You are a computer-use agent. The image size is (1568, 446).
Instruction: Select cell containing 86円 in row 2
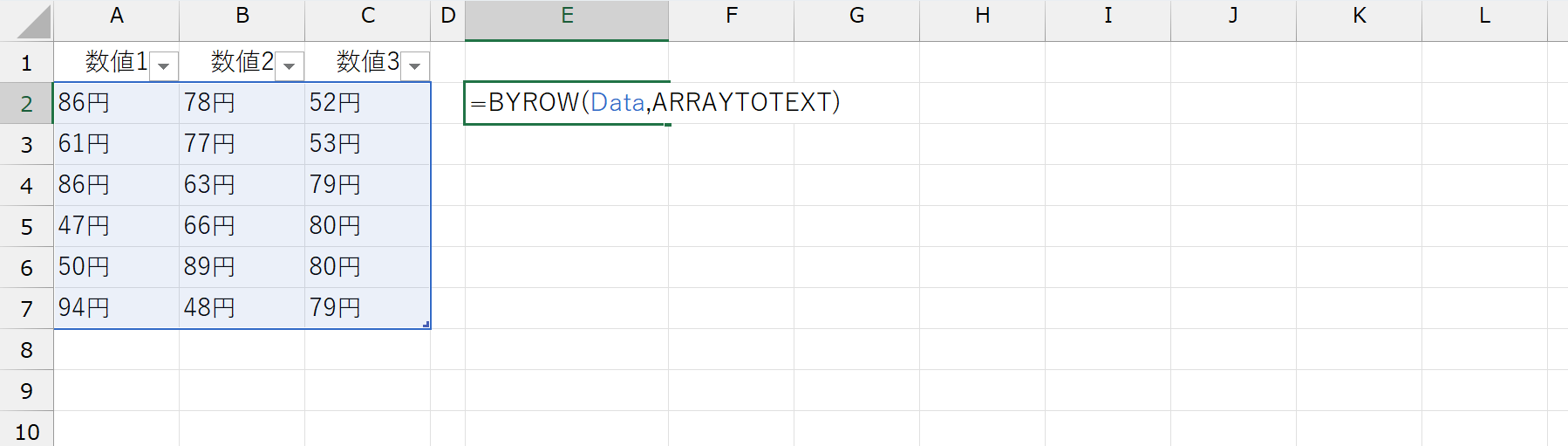click(x=116, y=103)
